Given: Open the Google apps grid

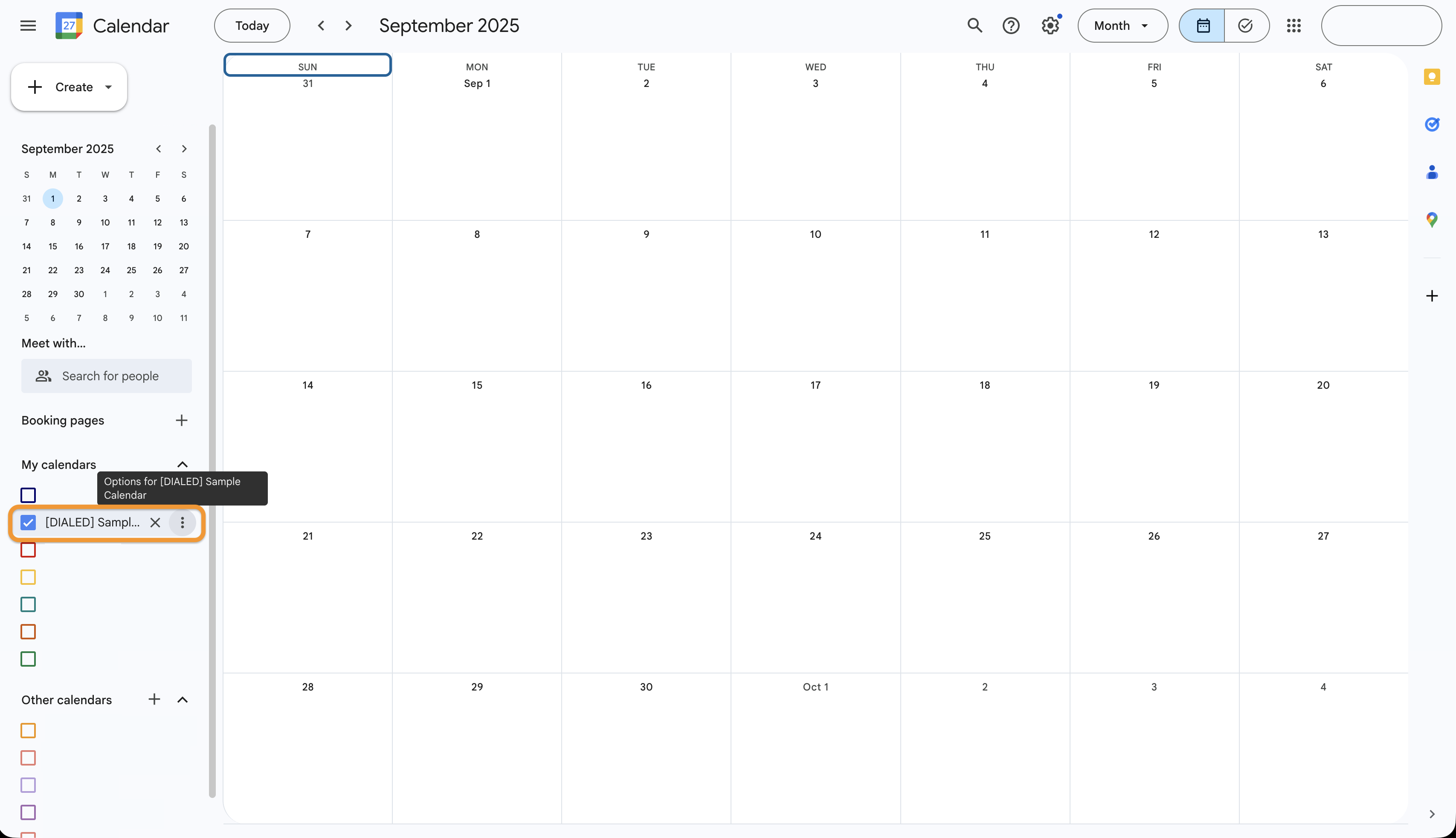Looking at the screenshot, I should pos(1293,25).
